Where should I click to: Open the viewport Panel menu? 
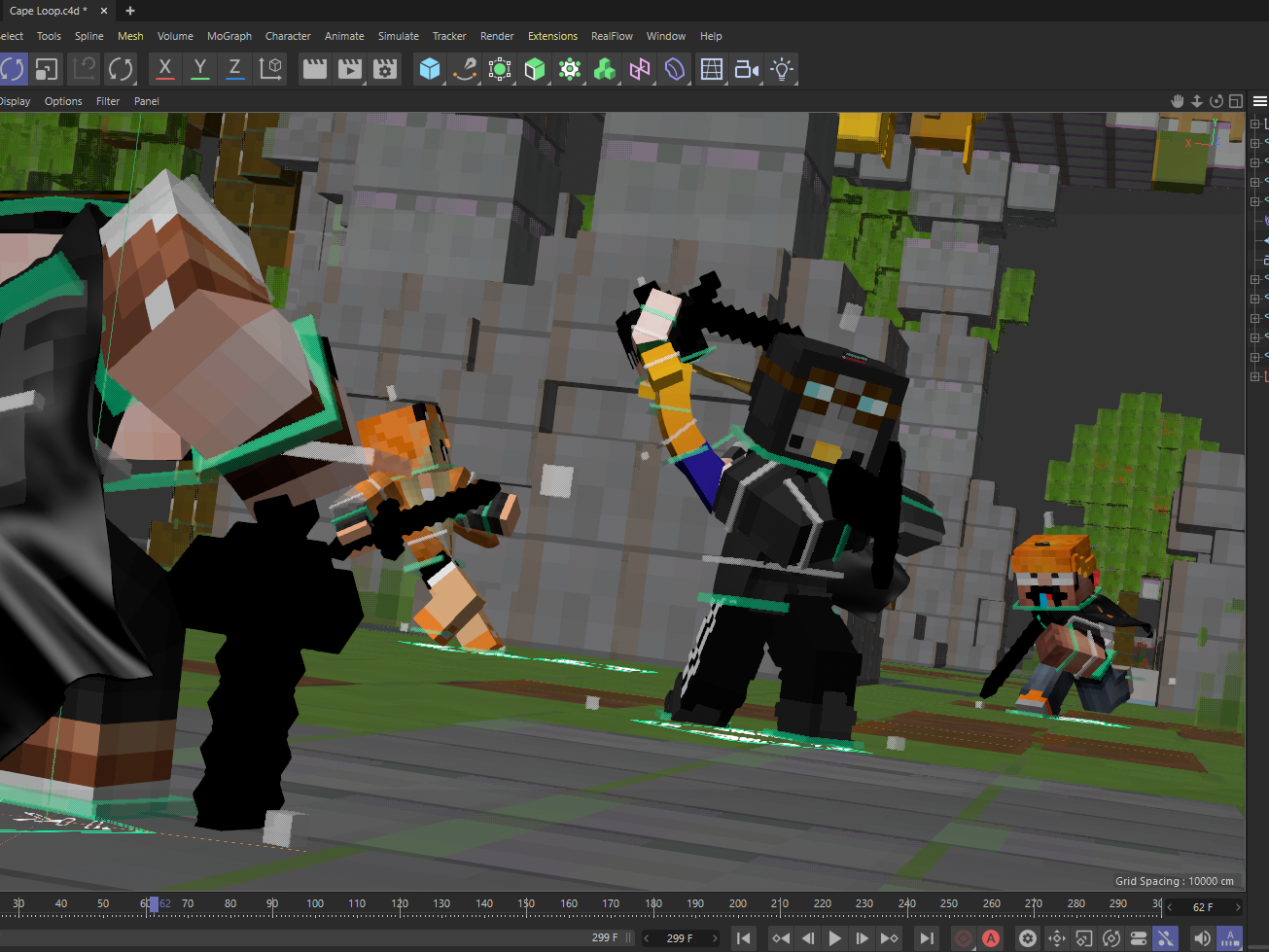(147, 101)
